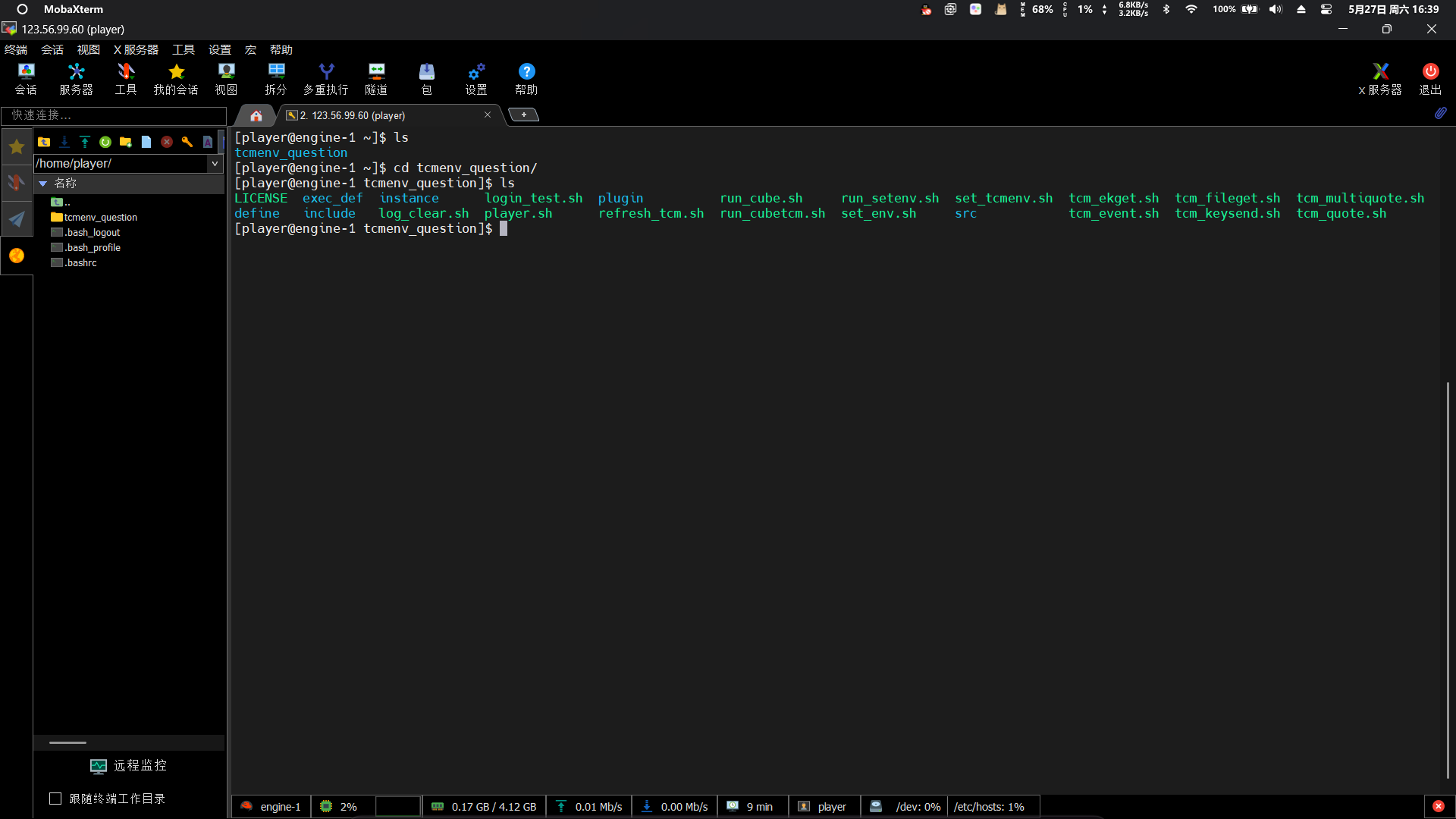The height and width of the screenshot is (819, 1456).
Task: Click the 多重执行 (MultiExec) icon in toolbar
Action: (x=325, y=78)
